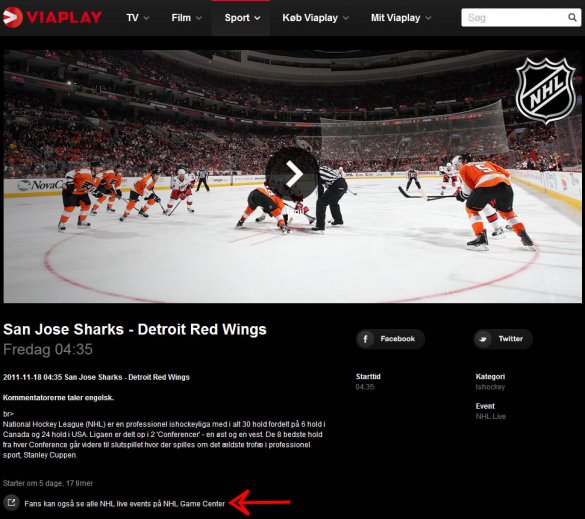Open the Sport dropdown arrow
585x519 pixels.
[x=257, y=18]
